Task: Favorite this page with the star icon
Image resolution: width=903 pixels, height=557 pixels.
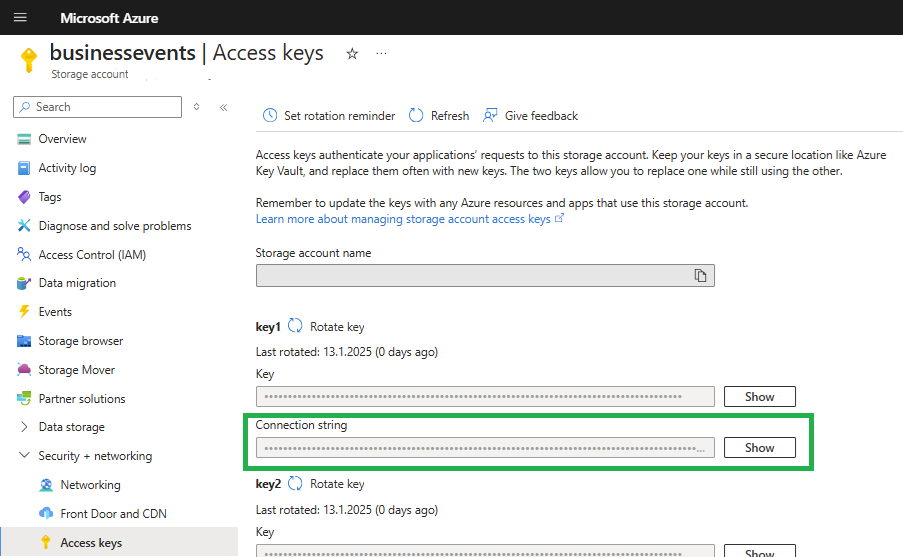Action: tap(352, 54)
